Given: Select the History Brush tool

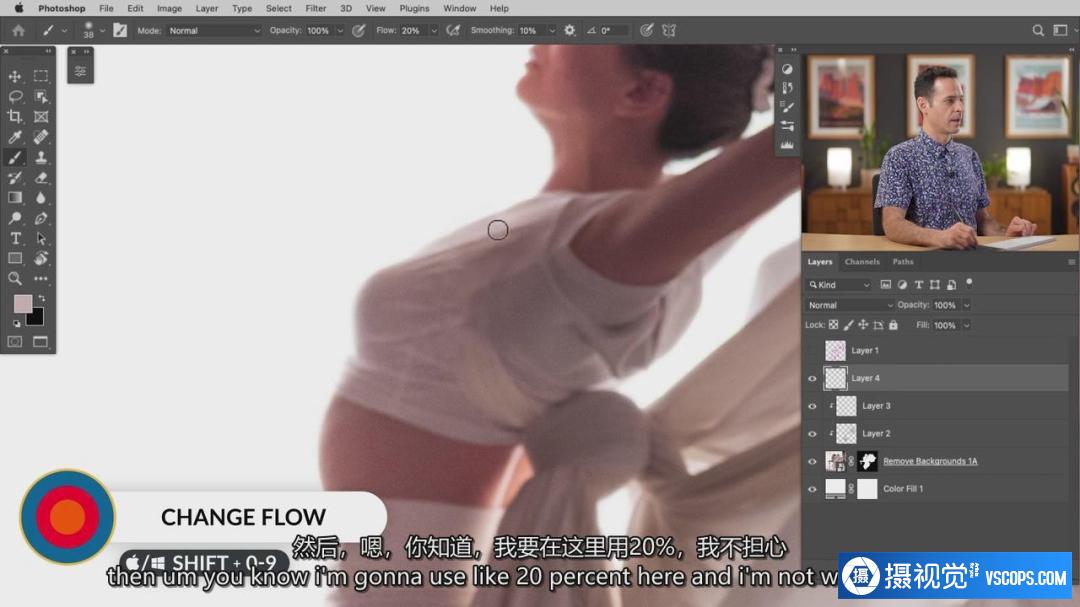Looking at the screenshot, I should pos(14,178).
